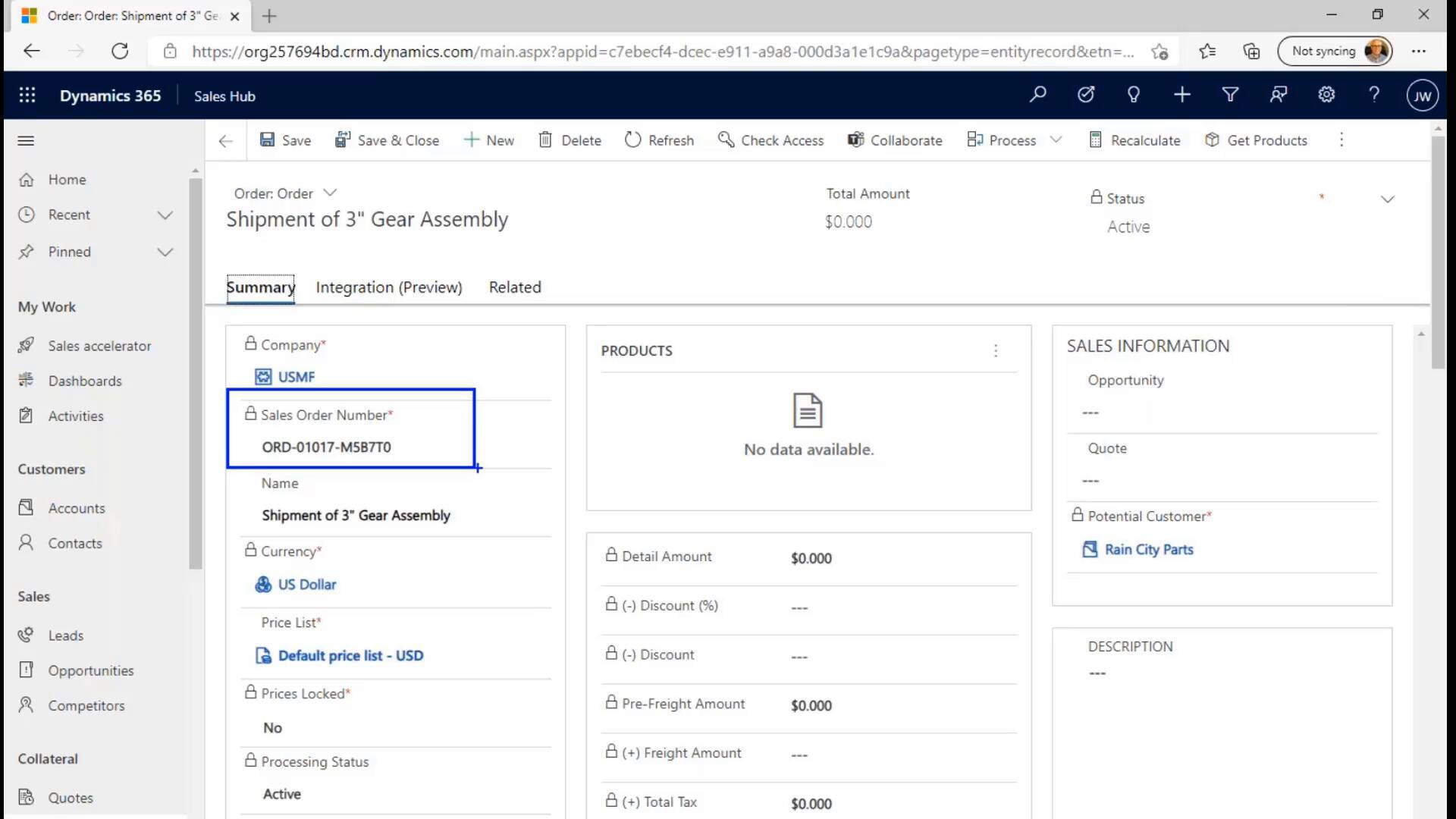Click the Refresh icon in command bar
1456x819 pixels.
[x=633, y=140]
